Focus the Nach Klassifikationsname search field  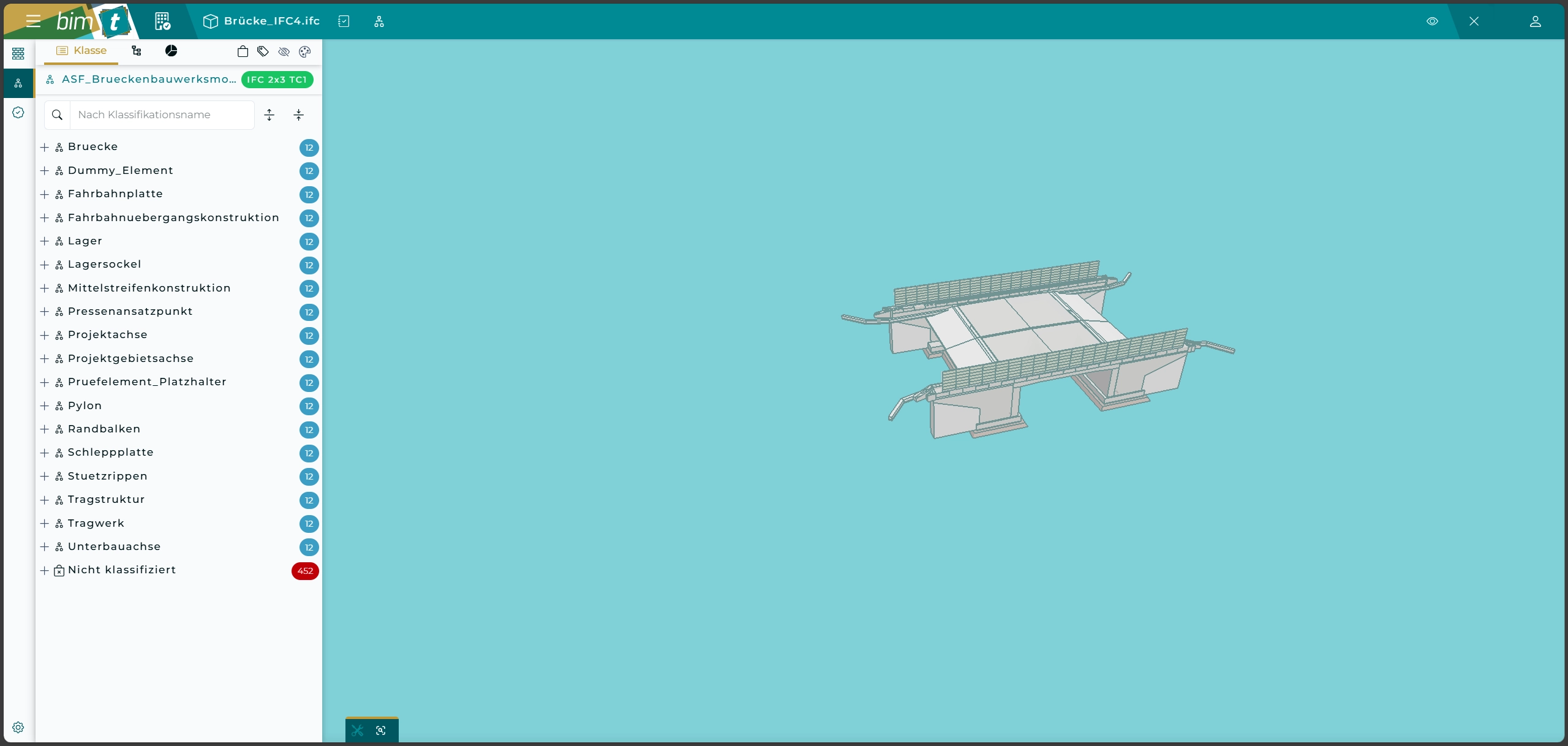click(162, 115)
